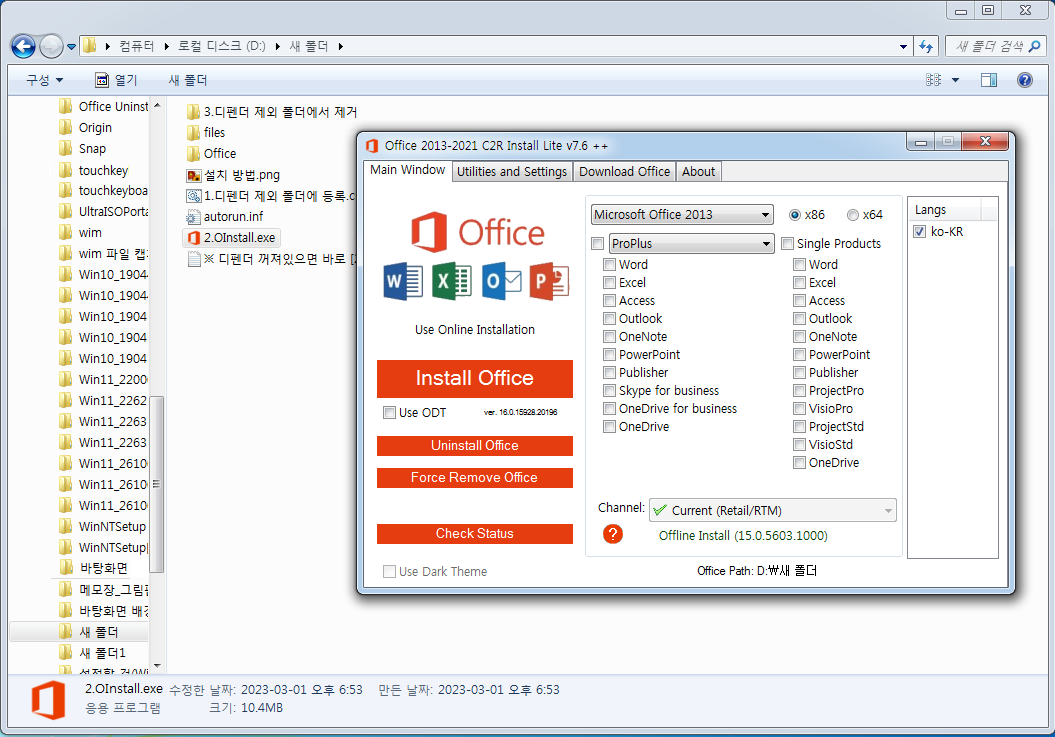Open the Channel Current (Retail/RTM) dropdown
The height and width of the screenshot is (737, 1055).
[x=772, y=511]
